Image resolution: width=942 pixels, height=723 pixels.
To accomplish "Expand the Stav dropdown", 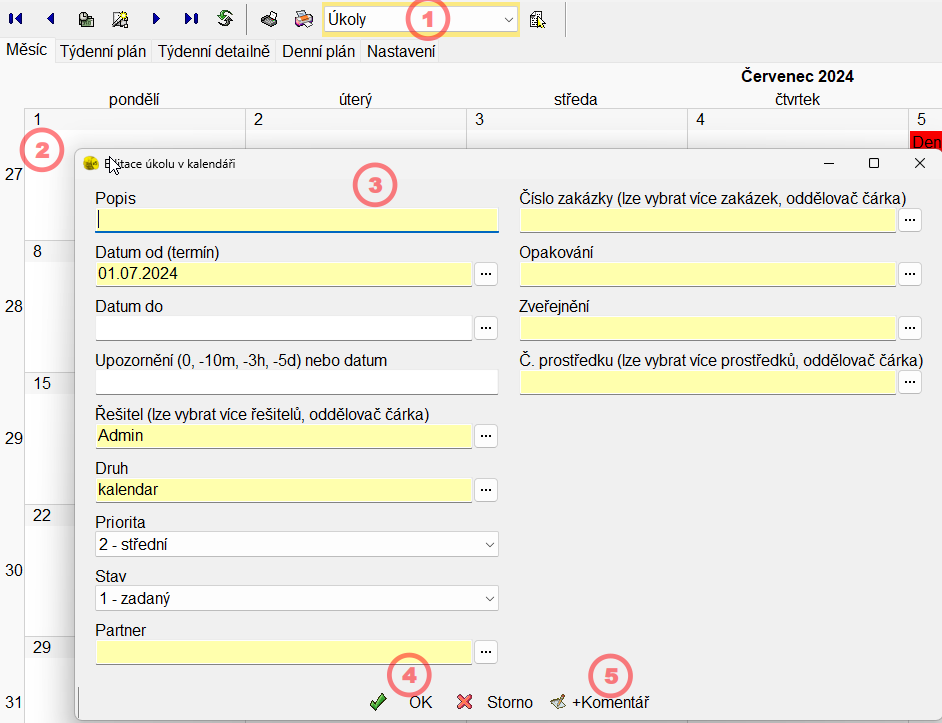I will pos(489,599).
